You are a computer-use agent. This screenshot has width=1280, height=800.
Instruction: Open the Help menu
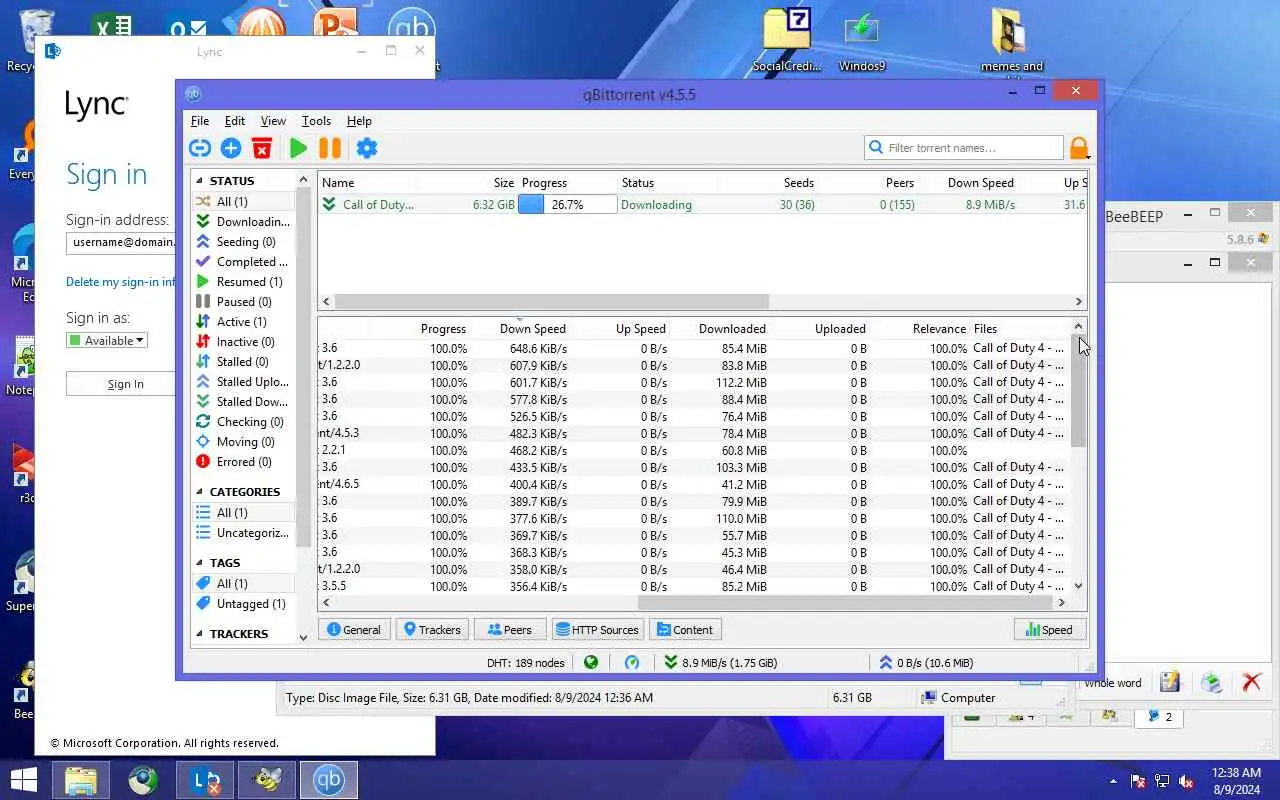tap(359, 121)
